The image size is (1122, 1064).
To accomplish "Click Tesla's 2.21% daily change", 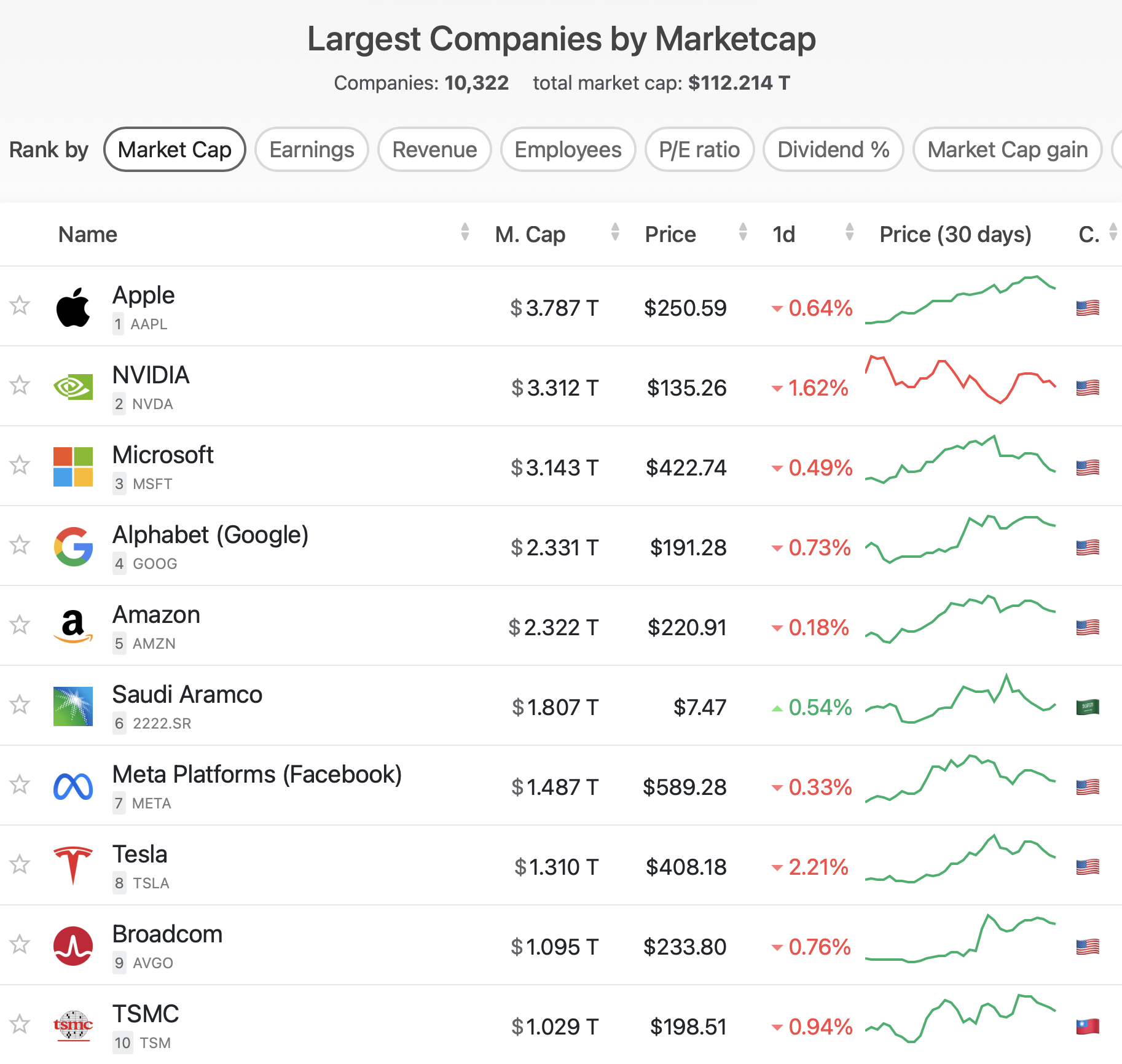I will [x=810, y=867].
